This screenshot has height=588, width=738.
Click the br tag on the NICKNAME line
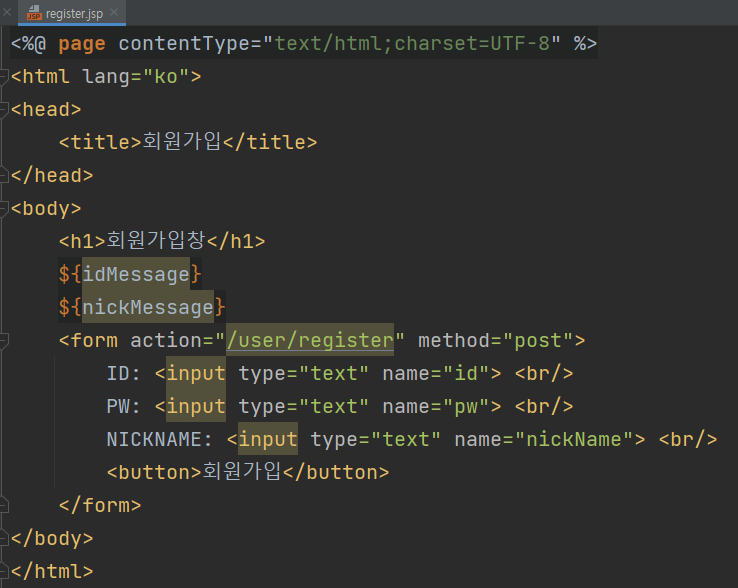click(x=688, y=439)
